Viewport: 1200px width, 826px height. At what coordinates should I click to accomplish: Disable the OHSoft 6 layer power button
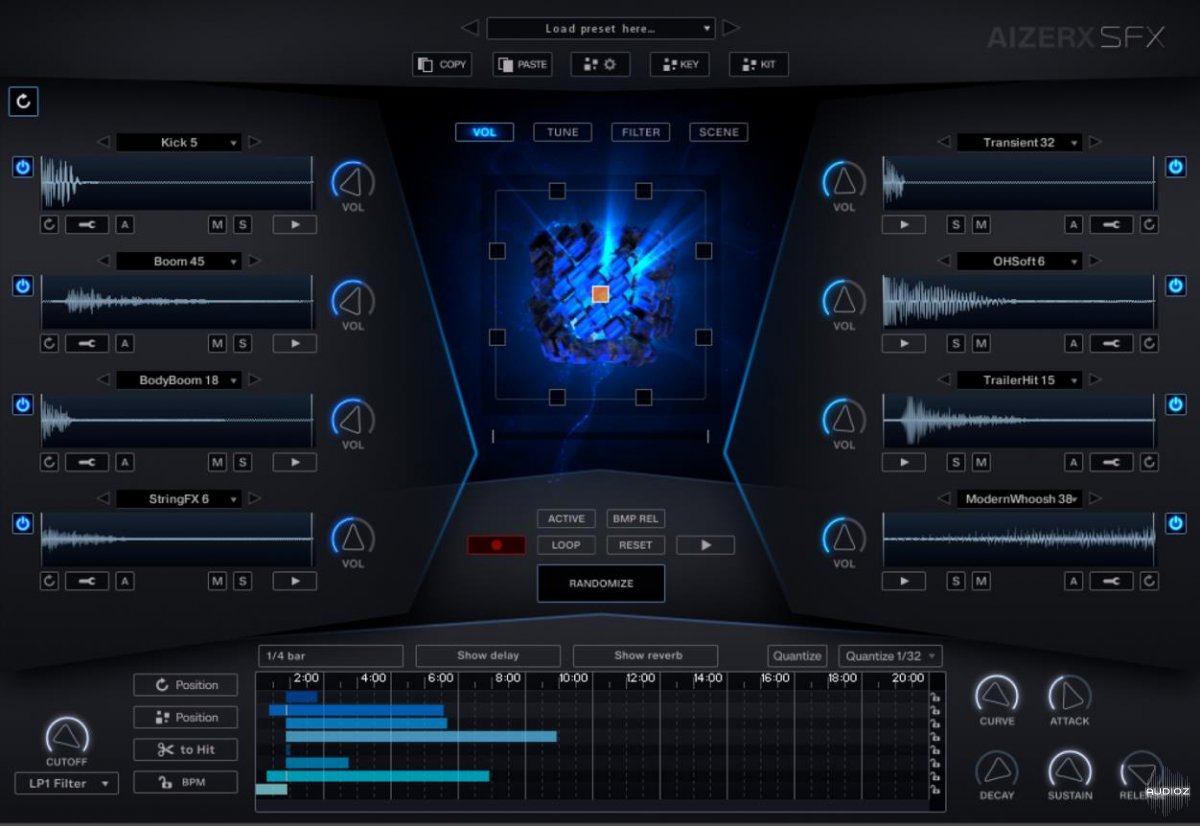(x=1176, y=286)
